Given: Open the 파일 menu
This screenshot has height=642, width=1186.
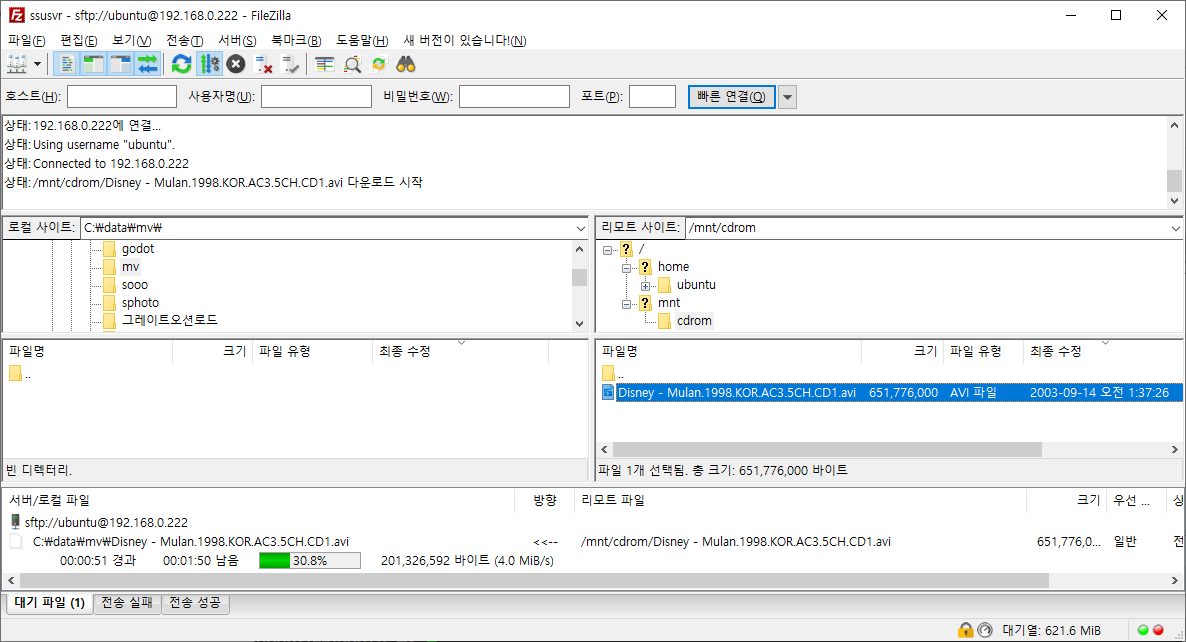Looking at the screenshot, I should 26,40.
